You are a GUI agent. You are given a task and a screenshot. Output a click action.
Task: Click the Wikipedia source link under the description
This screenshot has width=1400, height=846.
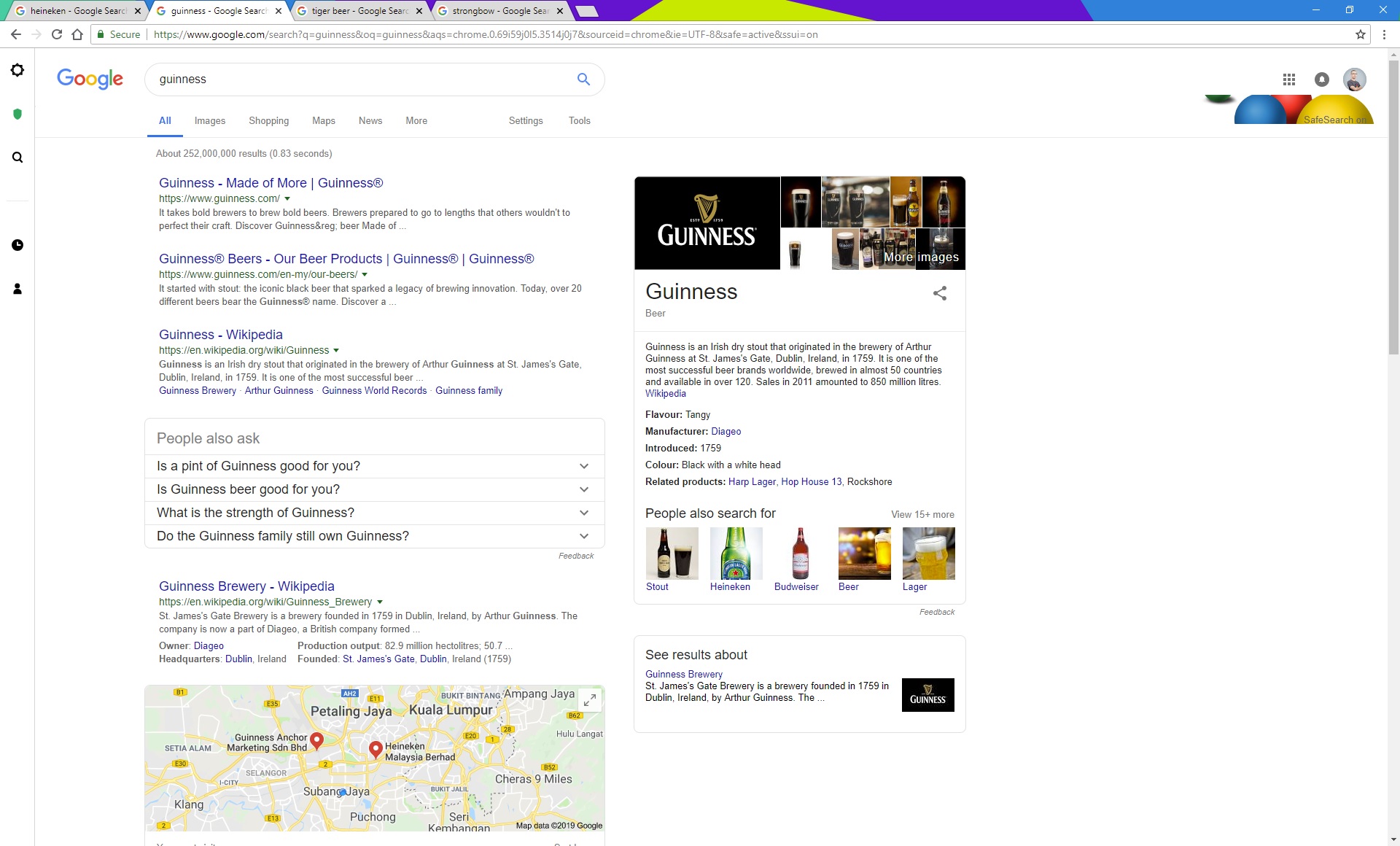tap(666, 394)
